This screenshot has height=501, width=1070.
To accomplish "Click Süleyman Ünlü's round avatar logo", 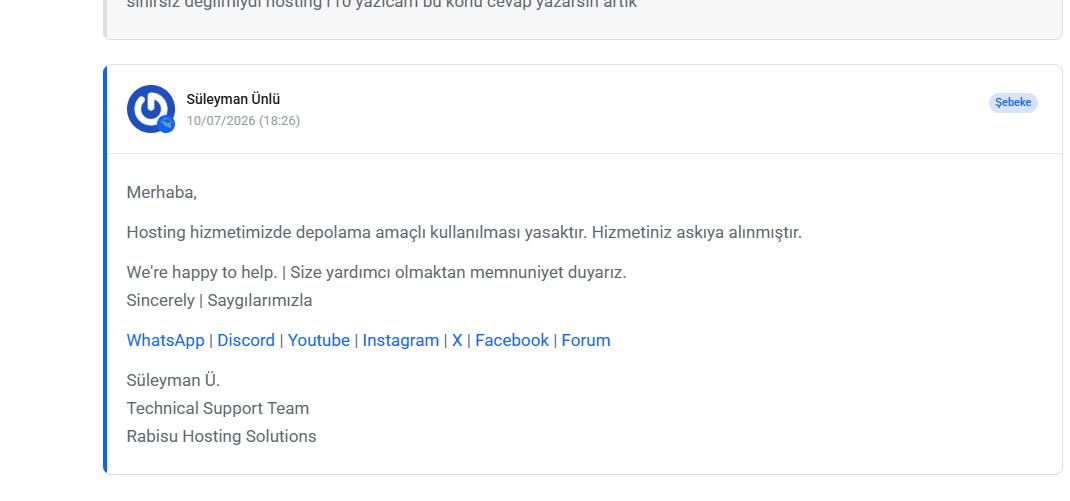I will click(x=150, y=109).
